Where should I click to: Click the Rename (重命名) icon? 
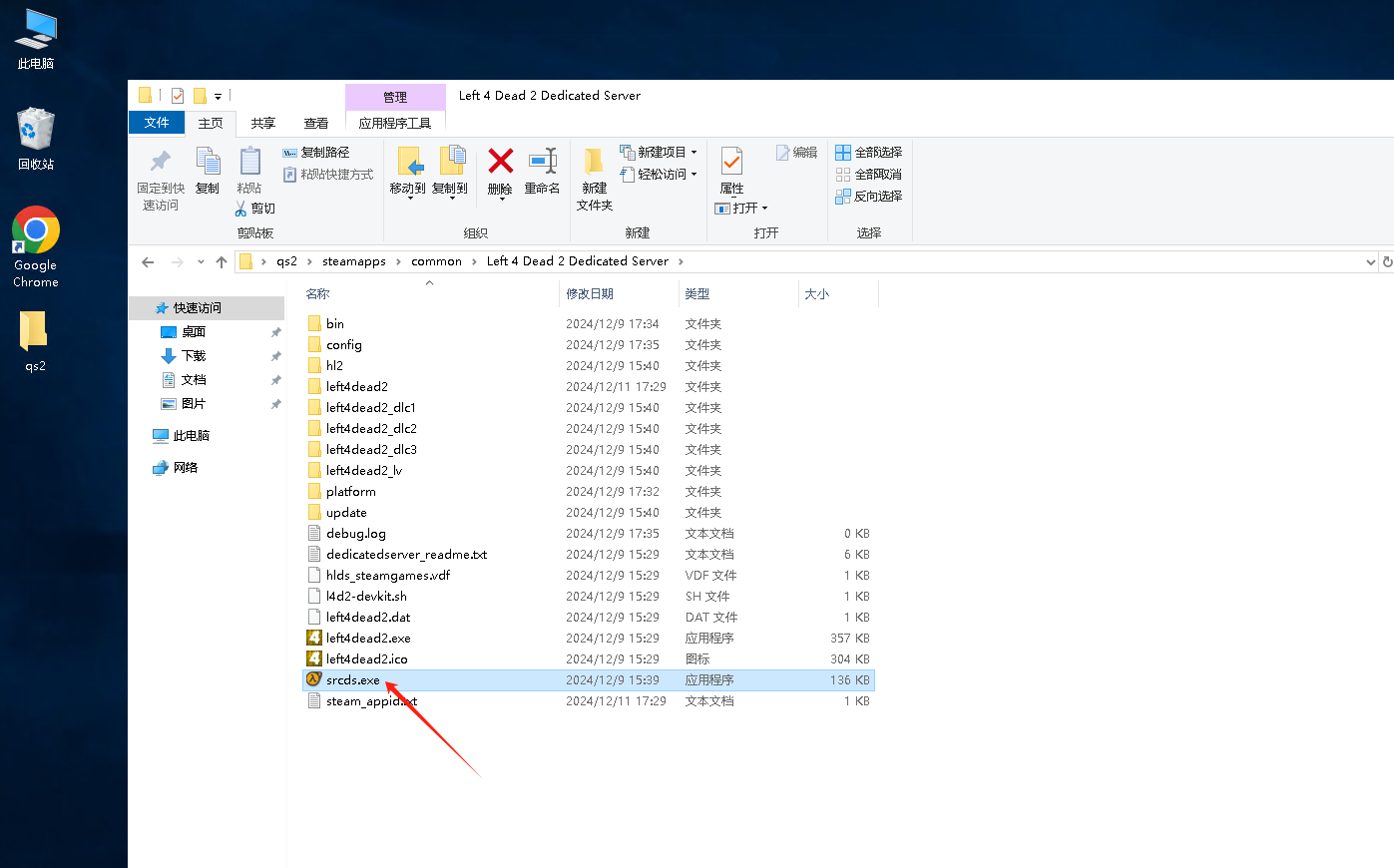click(x=543, y=161)
